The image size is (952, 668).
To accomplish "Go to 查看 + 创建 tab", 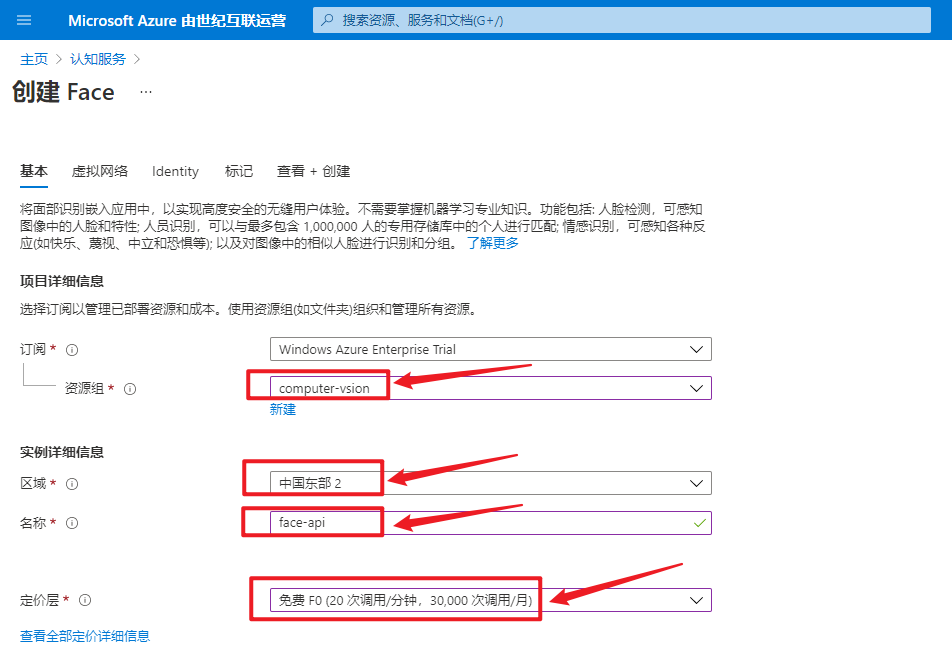I will pyautogui.click(x=313, y=171).
